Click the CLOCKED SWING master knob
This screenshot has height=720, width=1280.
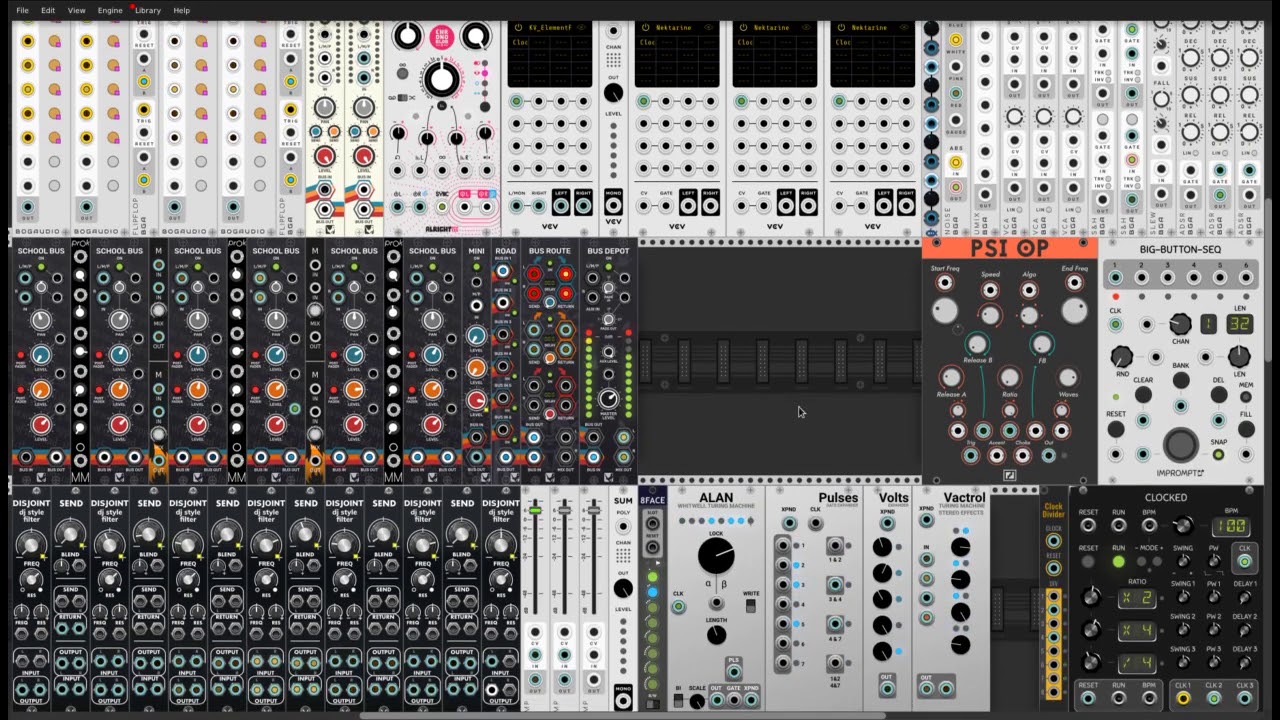[x=1183, y=561]
